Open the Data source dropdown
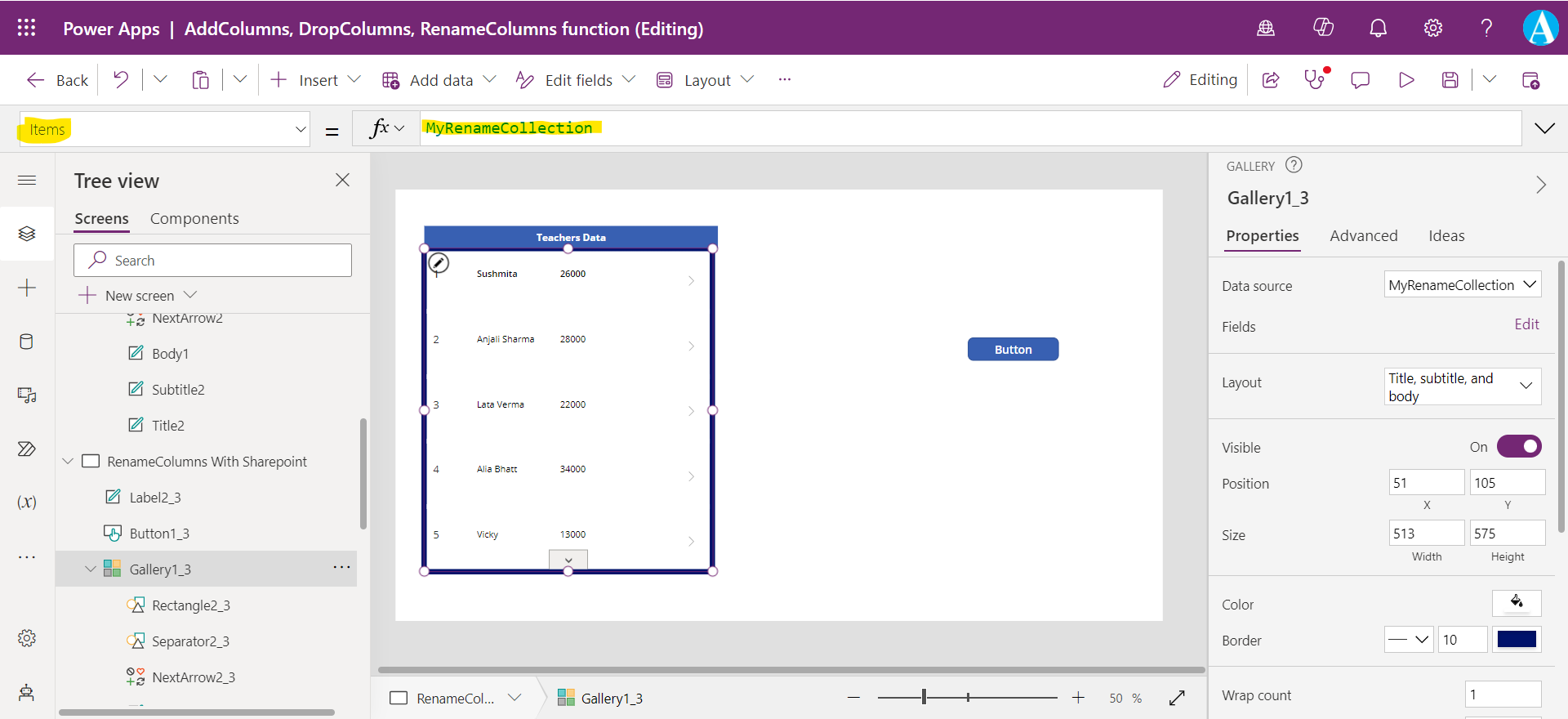1568x719 pixels. click(x=1462, y=285)
